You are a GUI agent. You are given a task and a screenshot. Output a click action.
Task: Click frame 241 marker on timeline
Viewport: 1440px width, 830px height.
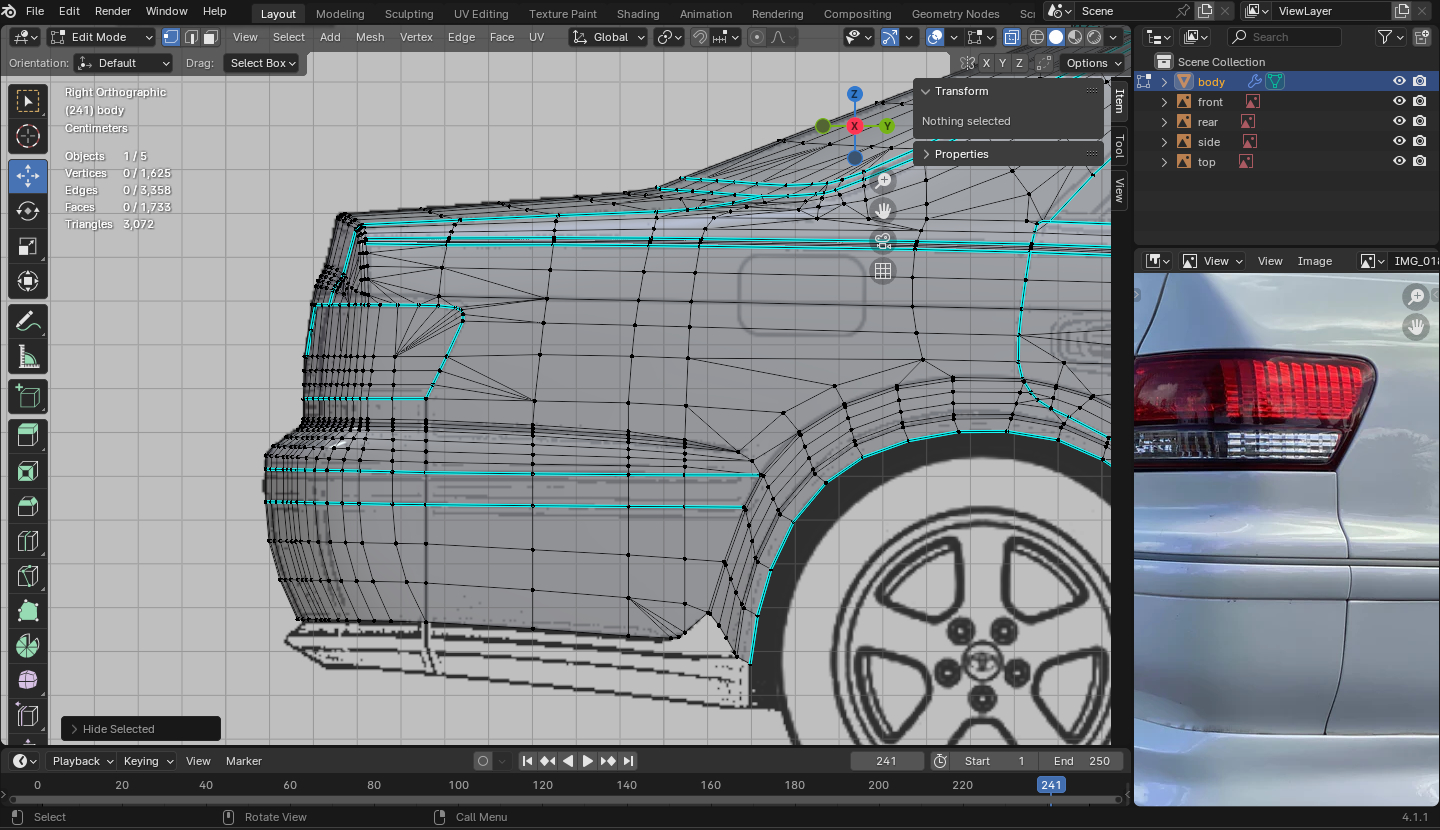click(x=1051, y=785)
